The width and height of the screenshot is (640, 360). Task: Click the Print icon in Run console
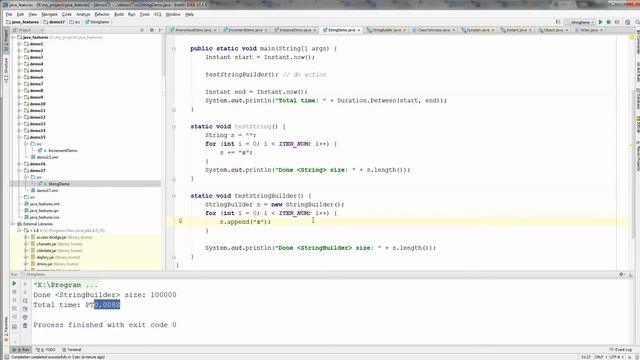coord(25,317)
